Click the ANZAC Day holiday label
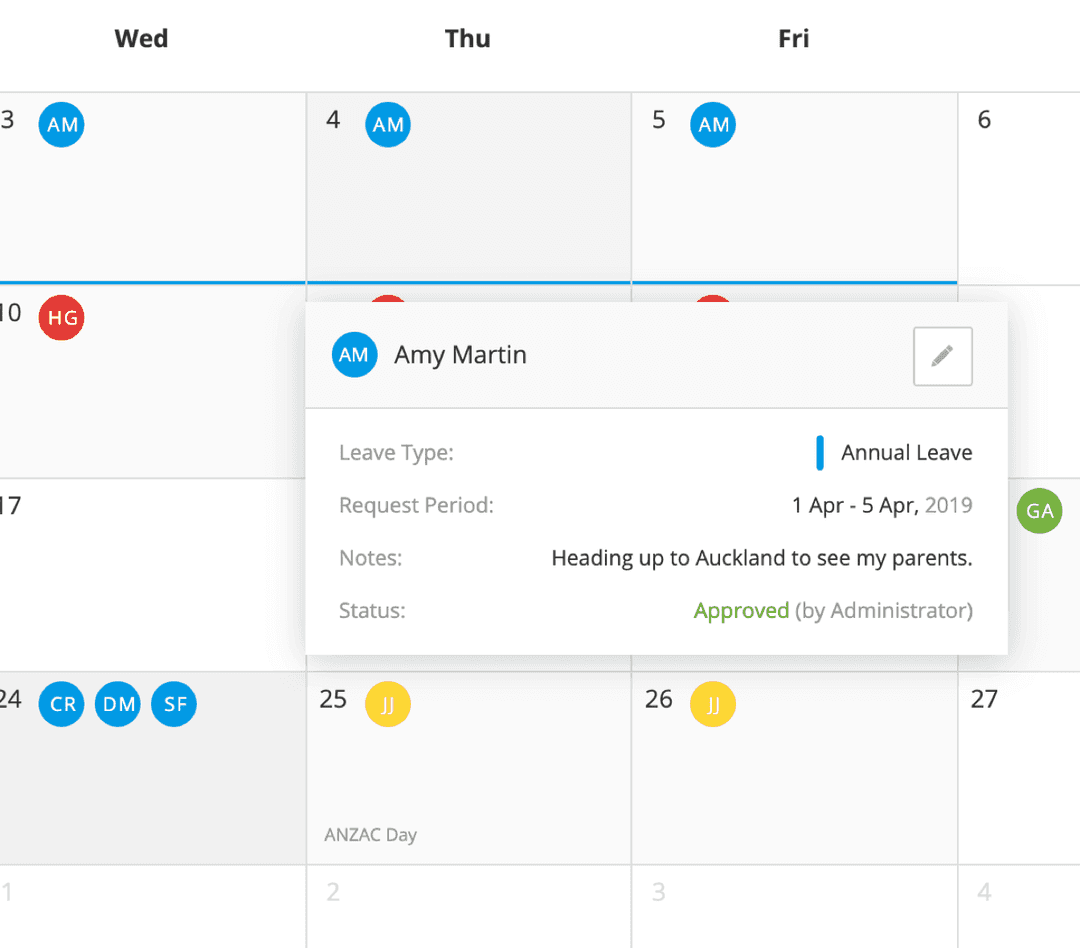The image size is (1080, 948). (370, 834)
